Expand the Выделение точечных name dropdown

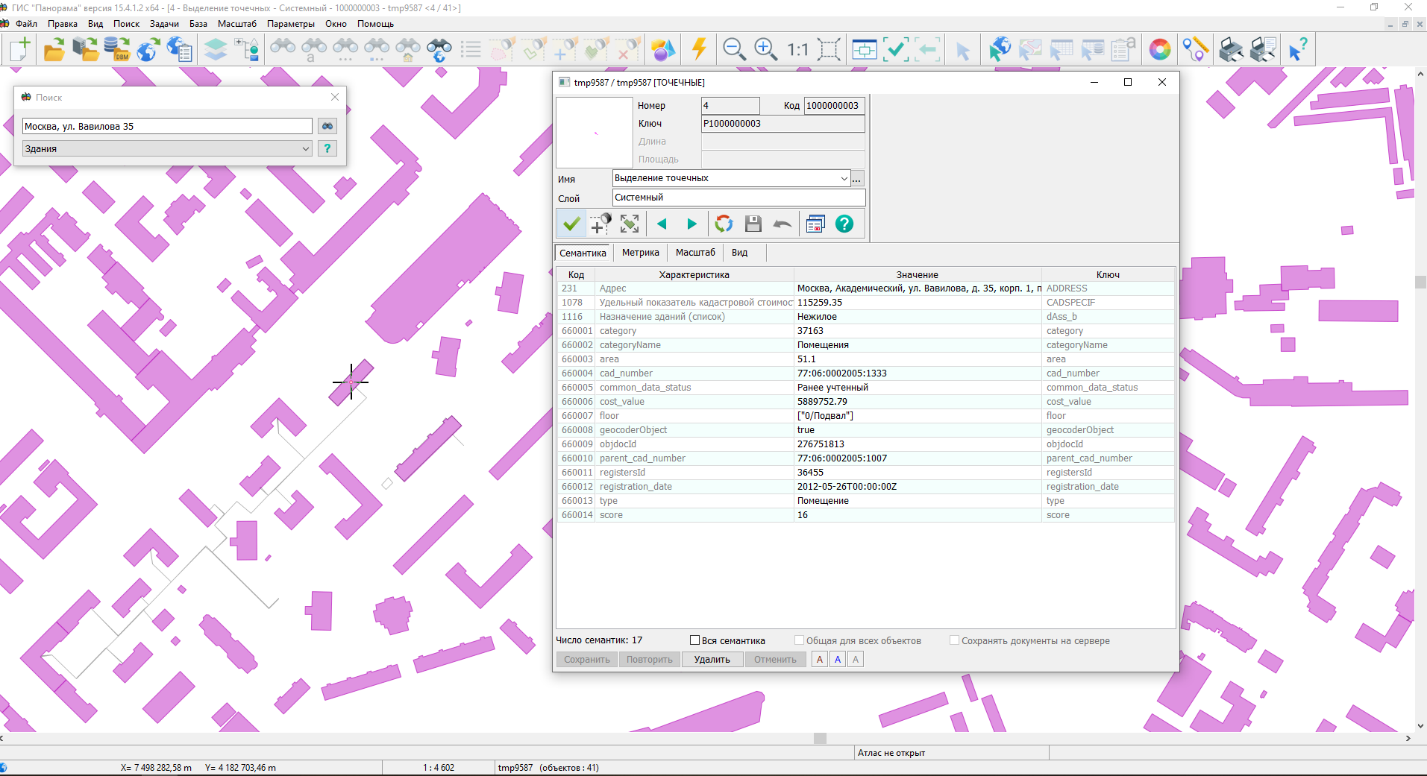coord(844,178)
